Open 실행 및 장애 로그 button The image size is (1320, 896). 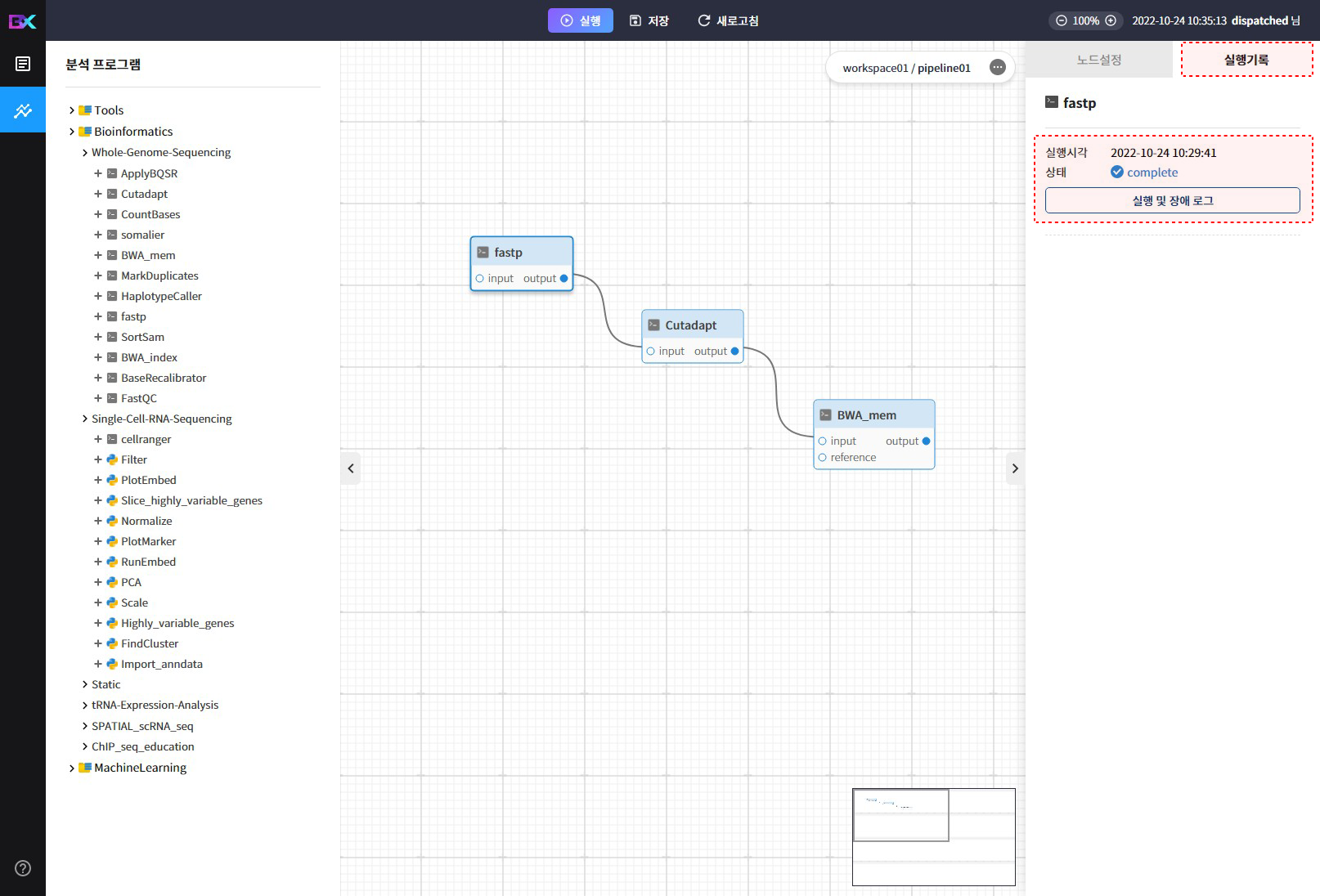click(1173, 200)
